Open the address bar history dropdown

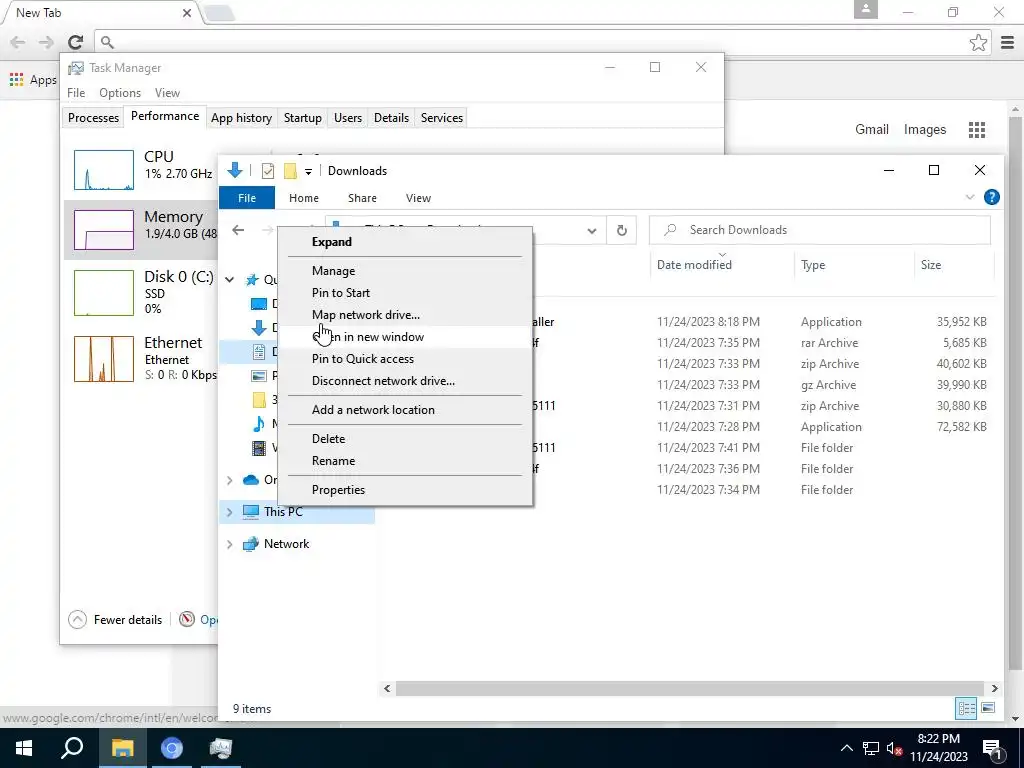coord(592,231)
